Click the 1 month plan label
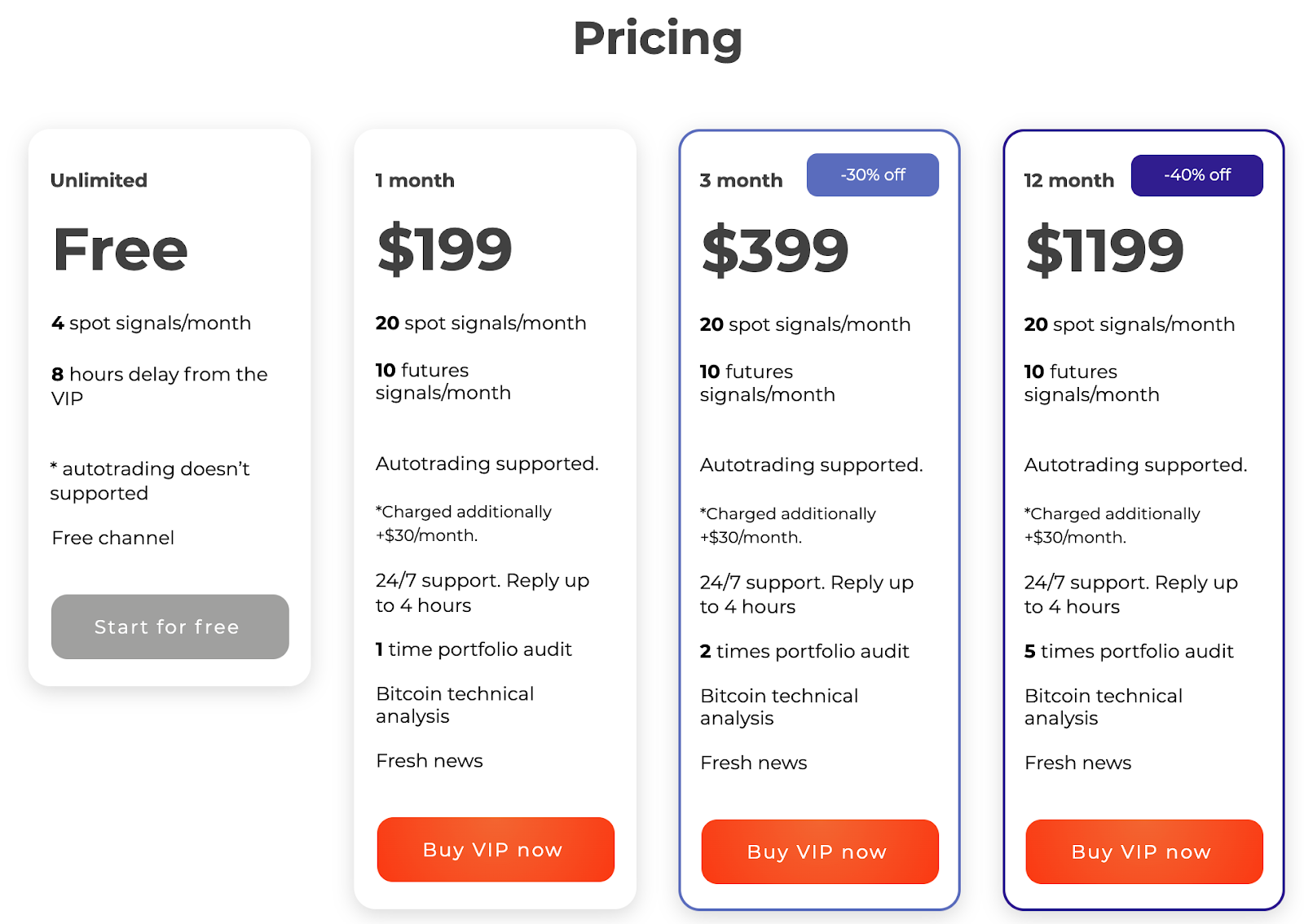The image size is (1304, 924). point(415,180)
